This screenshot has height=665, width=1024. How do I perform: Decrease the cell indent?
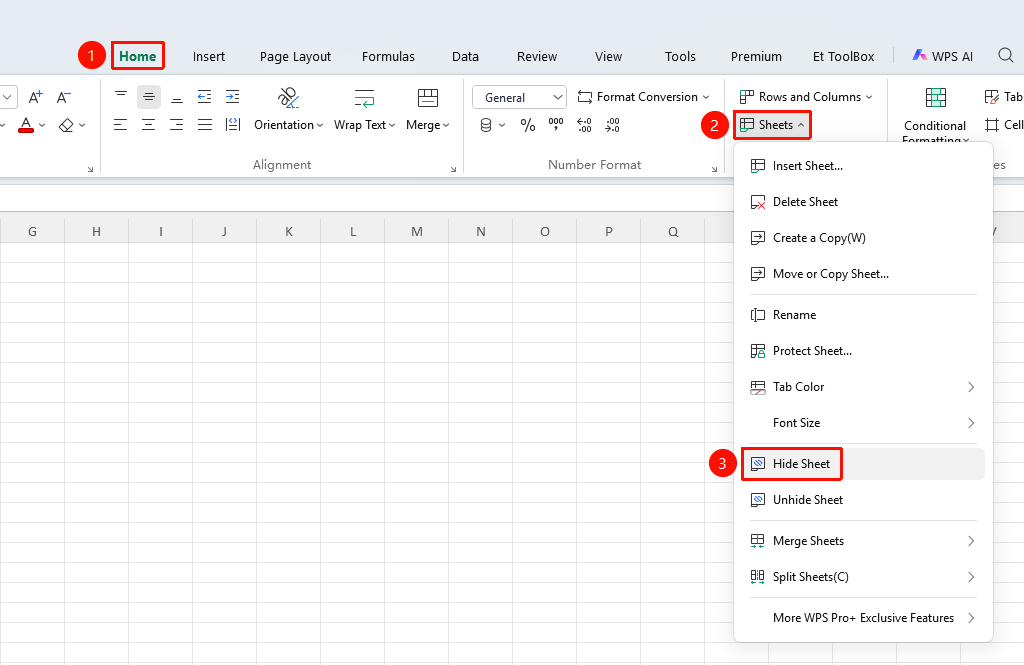click(x=204, y=97)
